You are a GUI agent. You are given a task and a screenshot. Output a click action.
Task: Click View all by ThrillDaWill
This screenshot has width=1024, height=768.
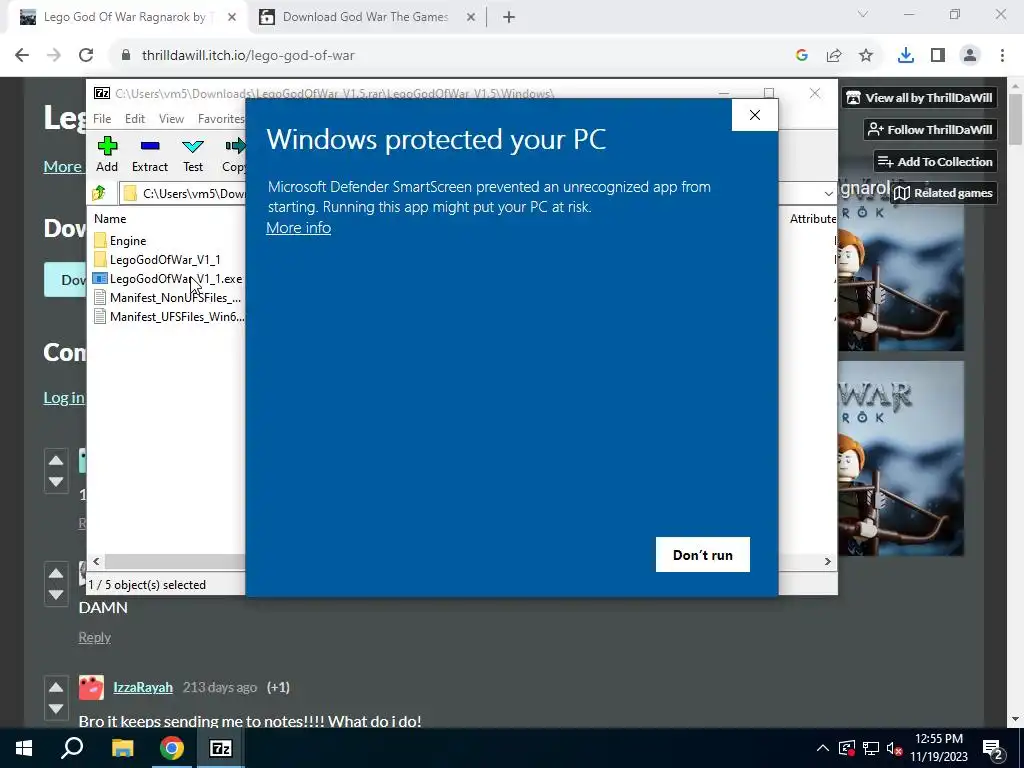pos(919,98)
